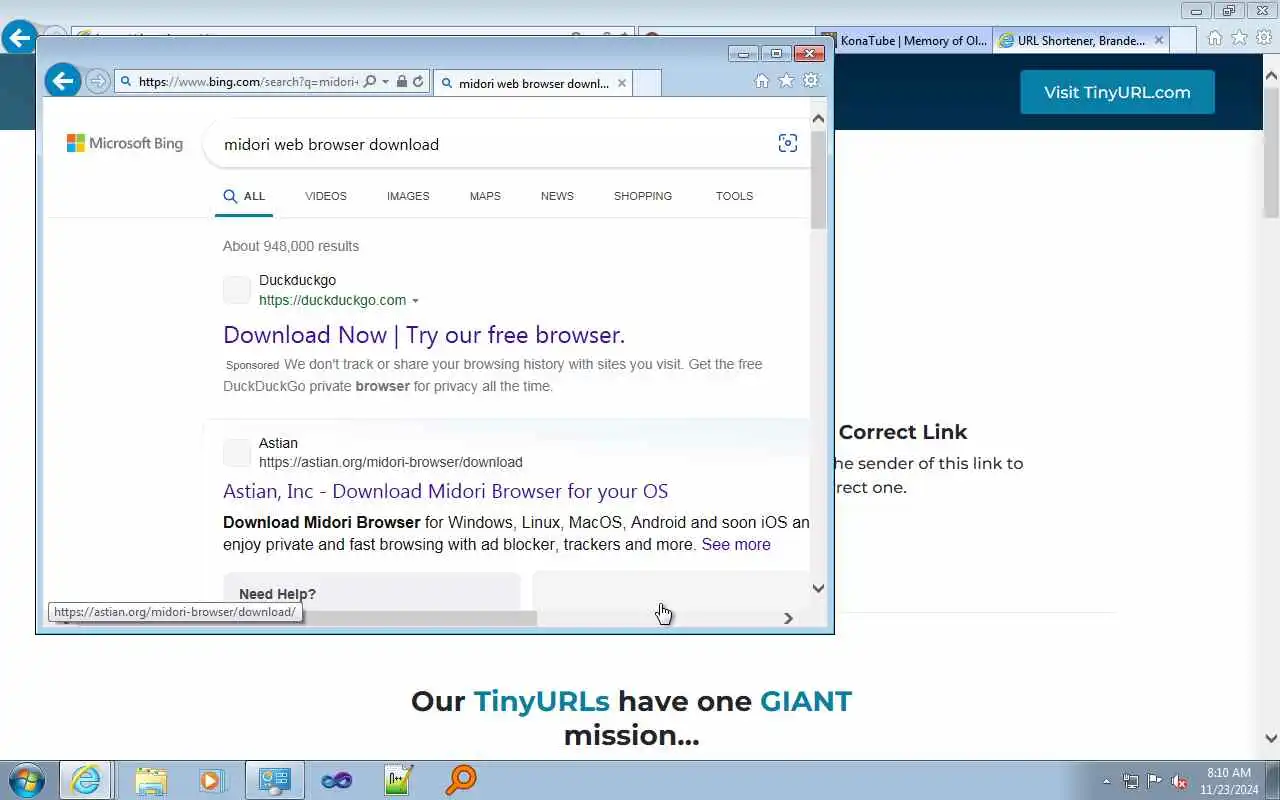Go to home page in front window
This screenshot has width=1280, height=800.
[x=762, y=81]
